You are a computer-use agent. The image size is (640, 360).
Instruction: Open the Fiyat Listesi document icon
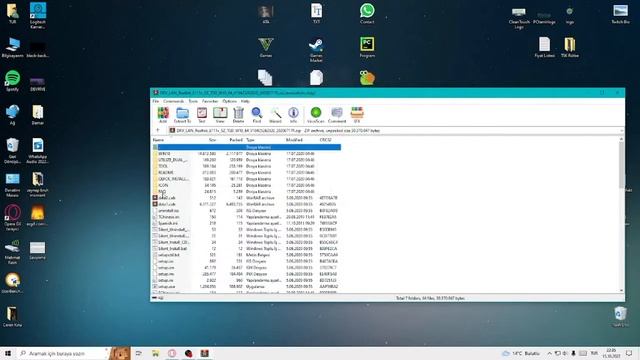pos(544,47)
